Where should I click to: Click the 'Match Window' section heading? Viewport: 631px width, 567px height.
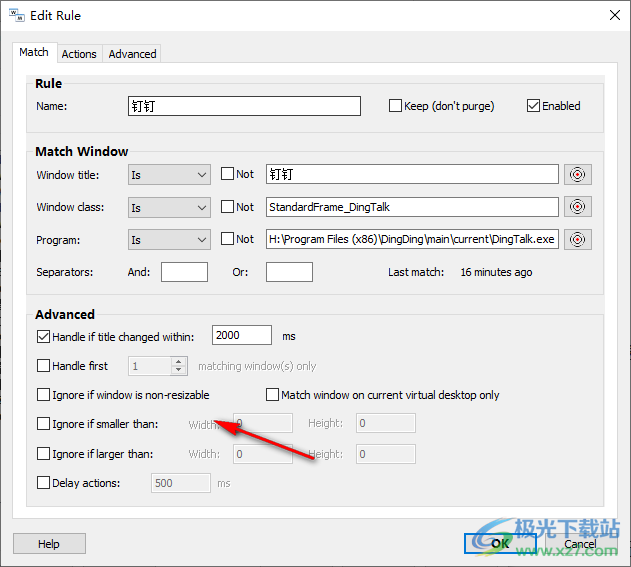[x=82, y=152]
